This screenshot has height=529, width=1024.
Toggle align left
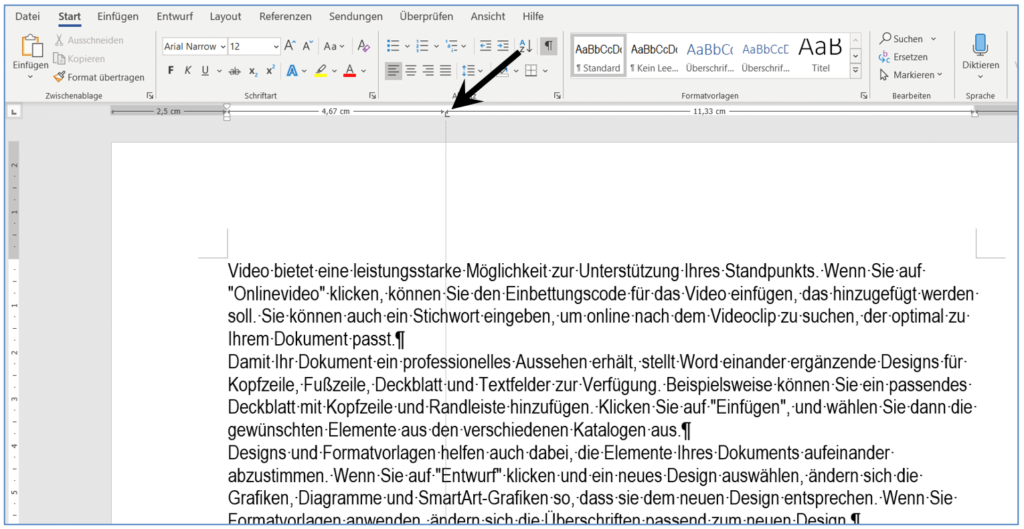393,71
